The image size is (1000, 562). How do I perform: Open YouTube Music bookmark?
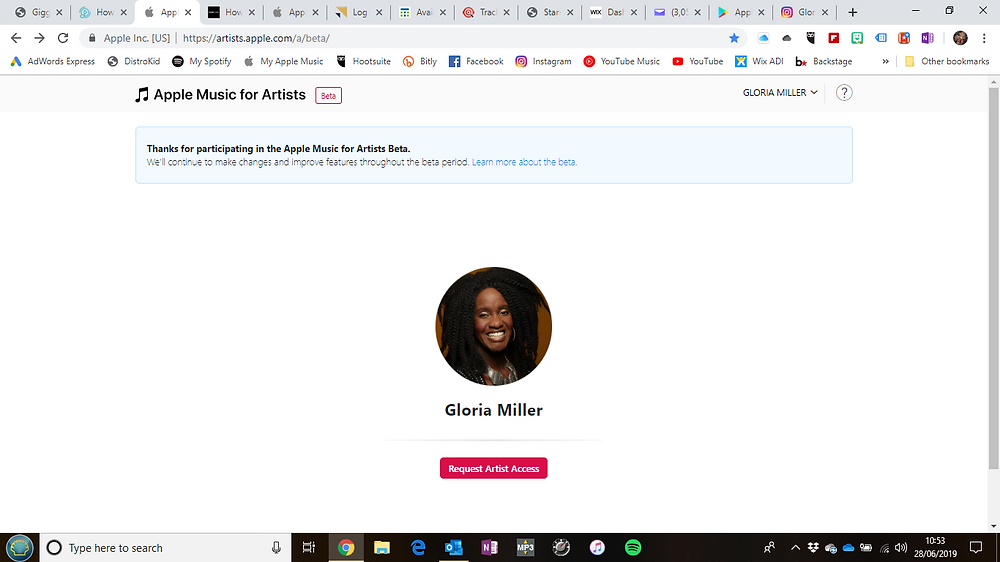[x=622, y=61]
